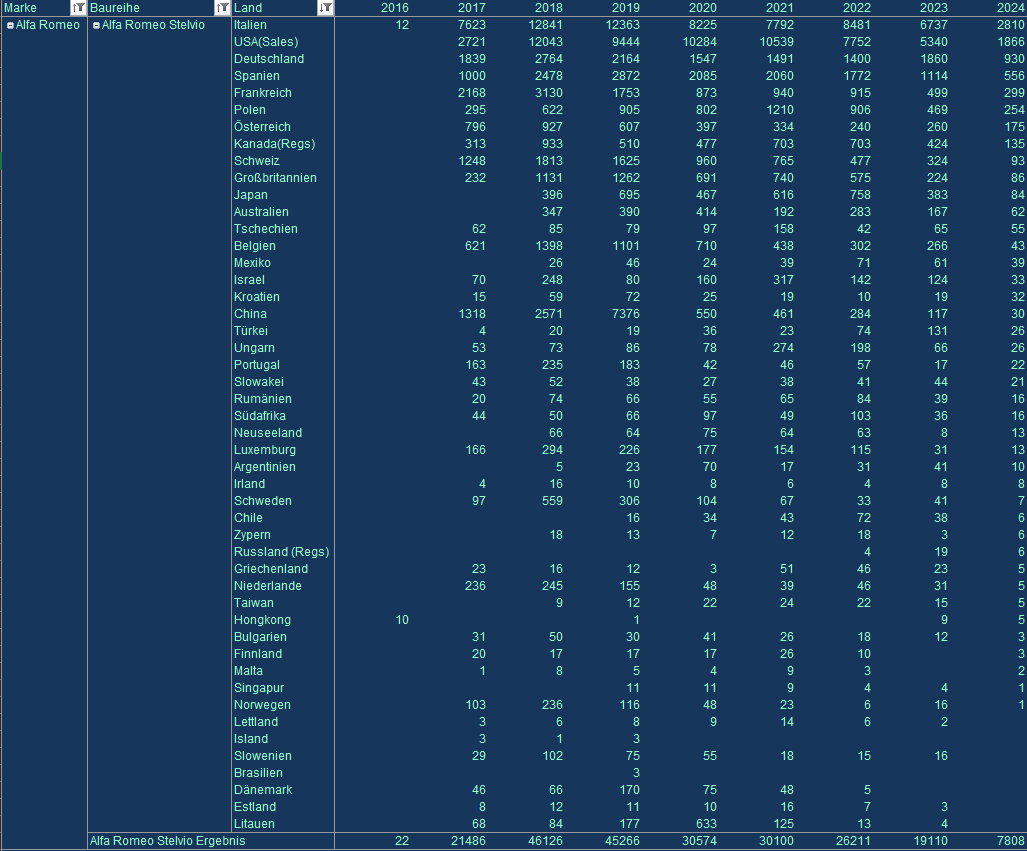Viewport: 1027px width, 851px height.
Task: Open the Baureihe column filter dropdown
Action: point(222,8)
